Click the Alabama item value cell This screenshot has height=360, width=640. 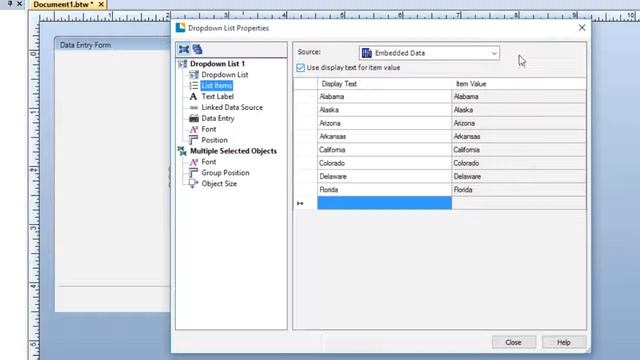point(519,97)
